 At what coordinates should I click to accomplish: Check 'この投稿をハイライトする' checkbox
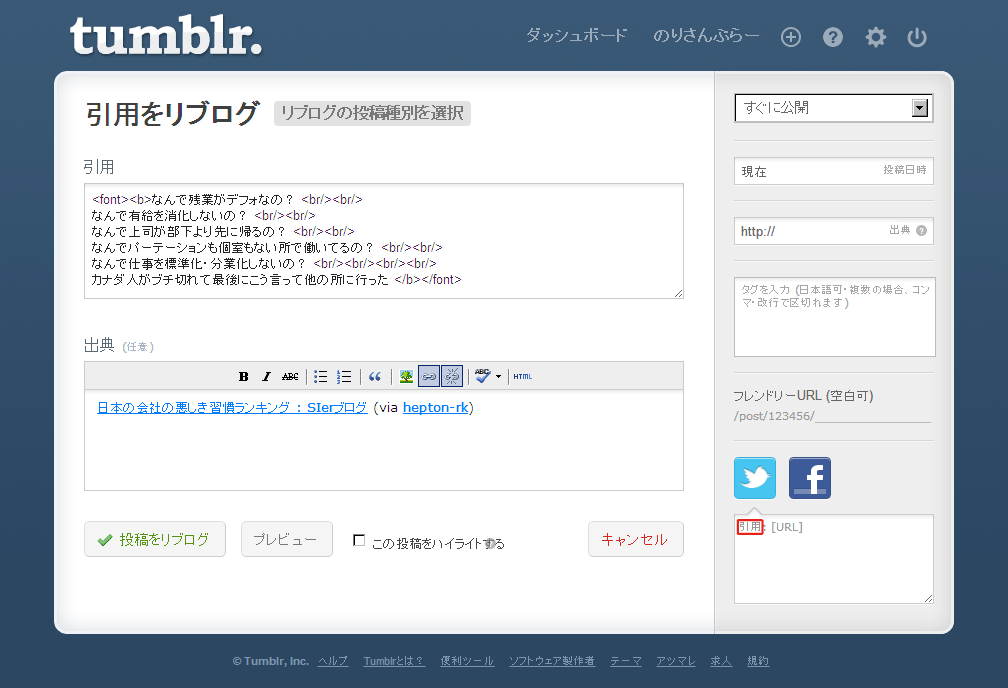pyautogui.click(x=359, y=540)
